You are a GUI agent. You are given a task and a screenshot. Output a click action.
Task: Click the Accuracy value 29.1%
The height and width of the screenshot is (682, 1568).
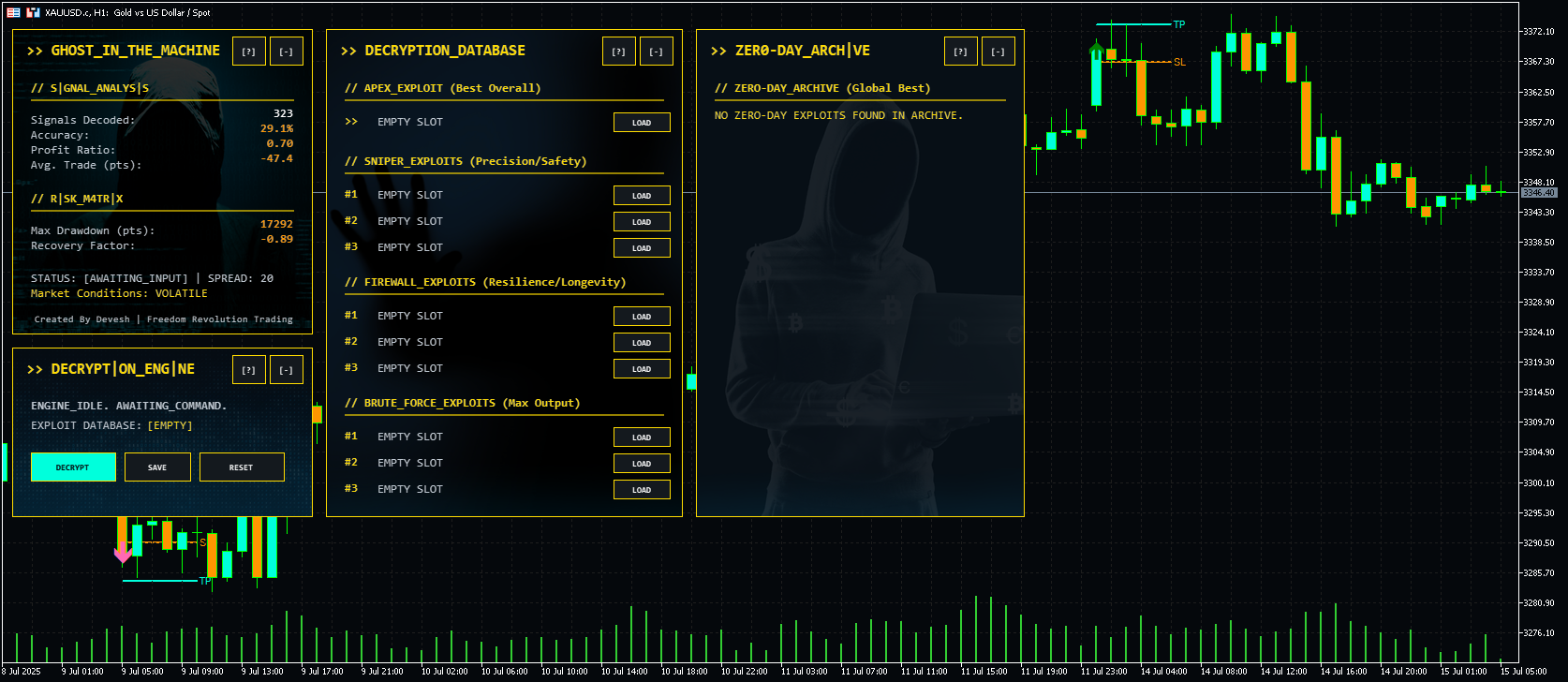point(276,128)
